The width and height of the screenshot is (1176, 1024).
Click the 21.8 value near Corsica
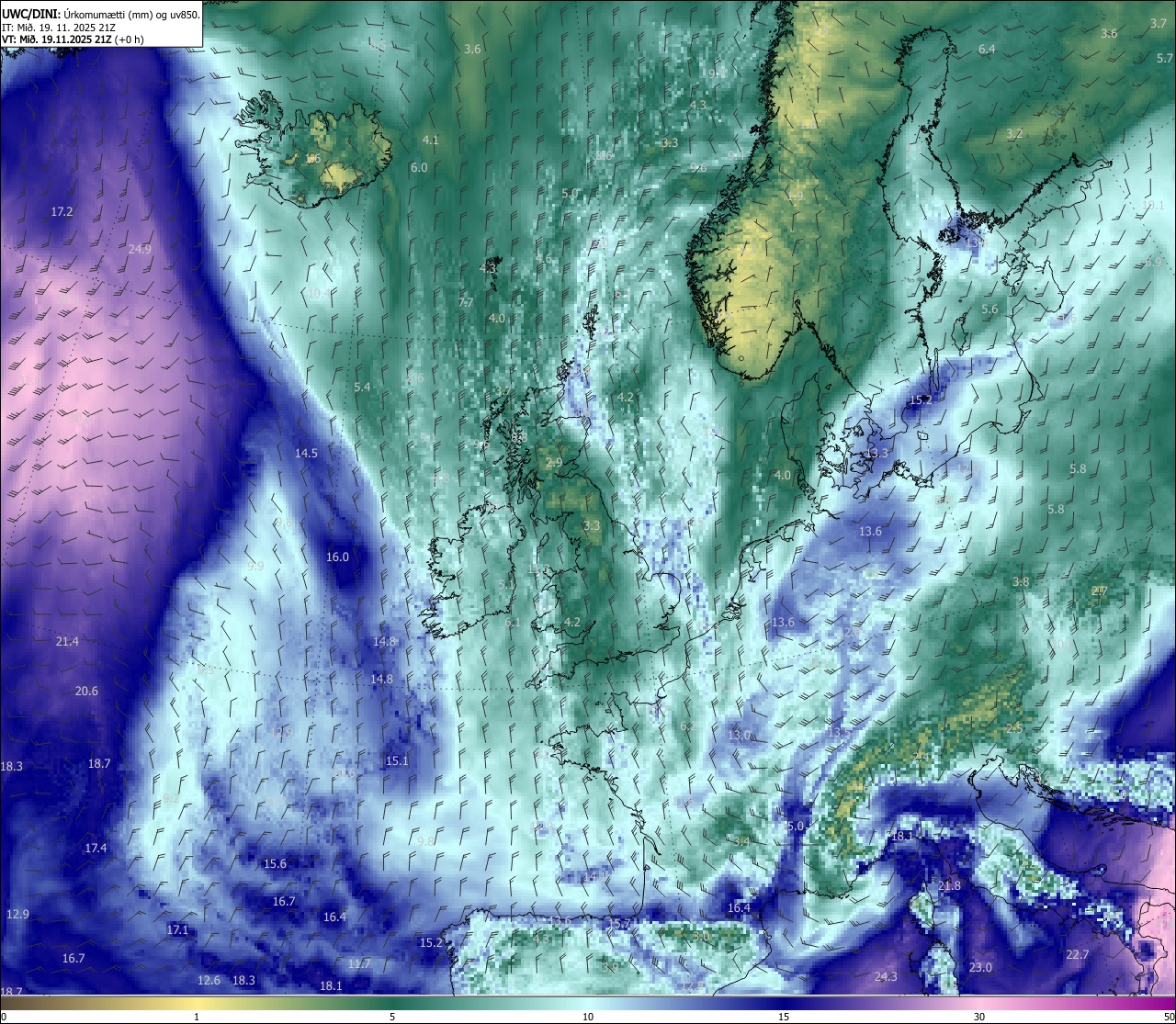tap(949, 885)
